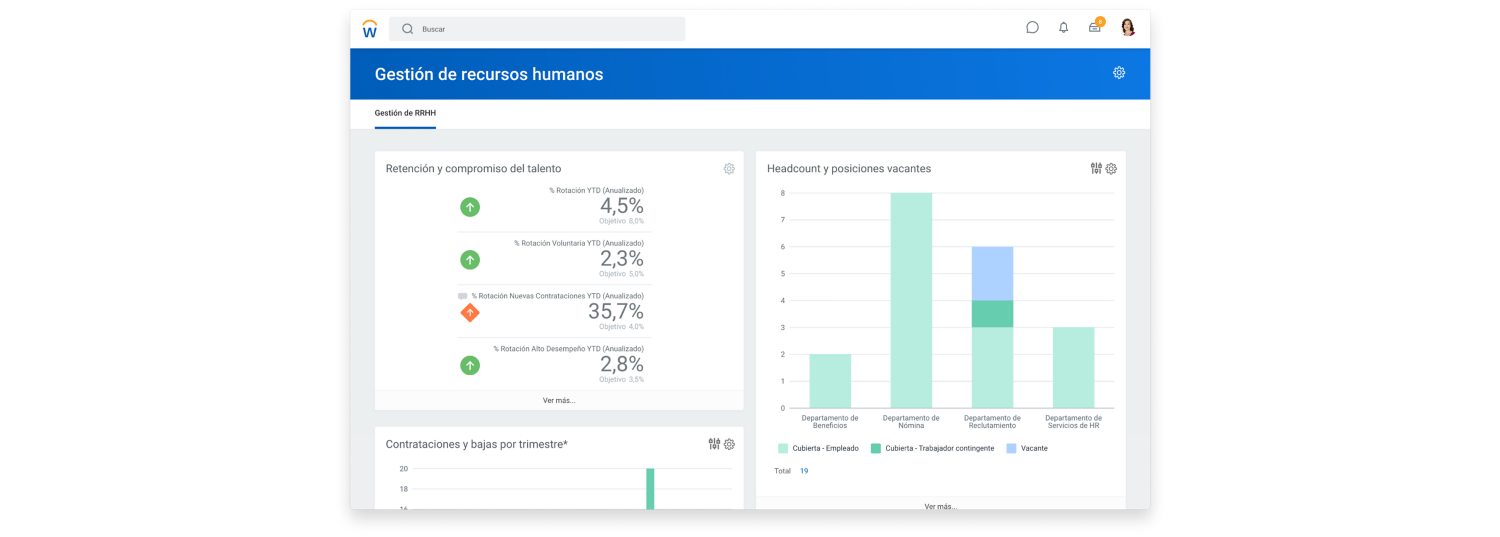Click Cubierta - Trabajador contingente legend swatch

[x=876, y=448]
